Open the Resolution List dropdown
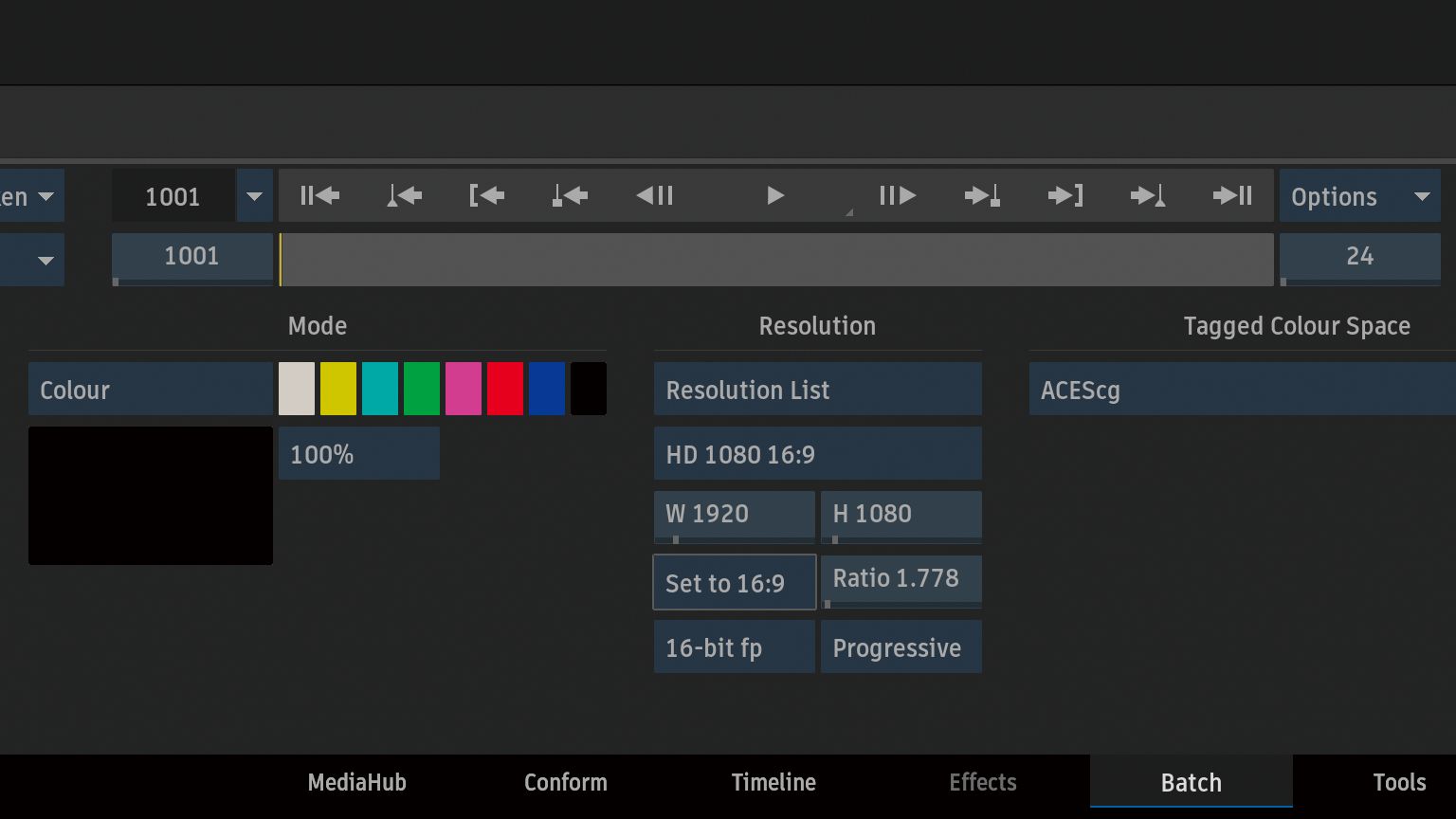This screenshot has height=819, width=1456. point(818,390)
